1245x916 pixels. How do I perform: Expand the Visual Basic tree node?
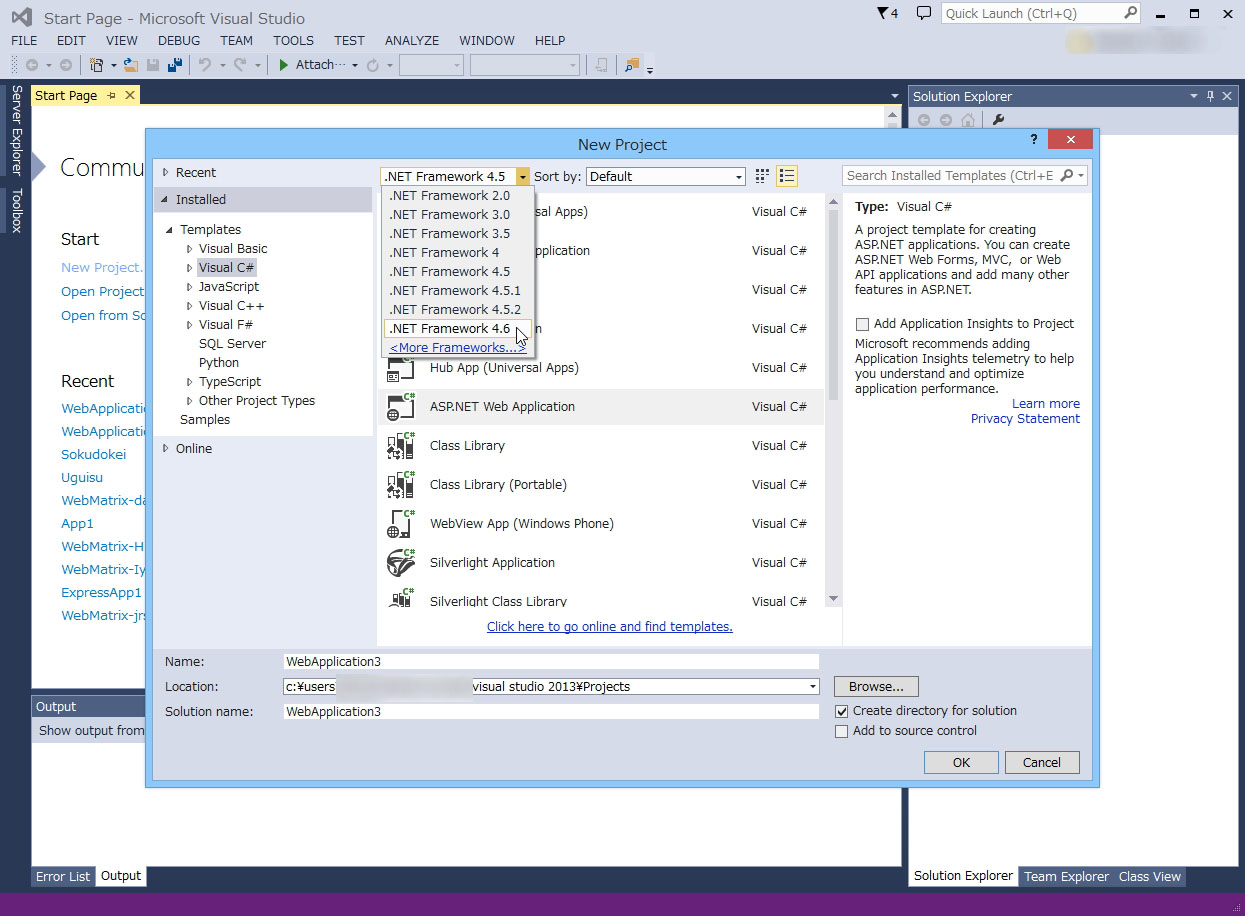(189, 248)
